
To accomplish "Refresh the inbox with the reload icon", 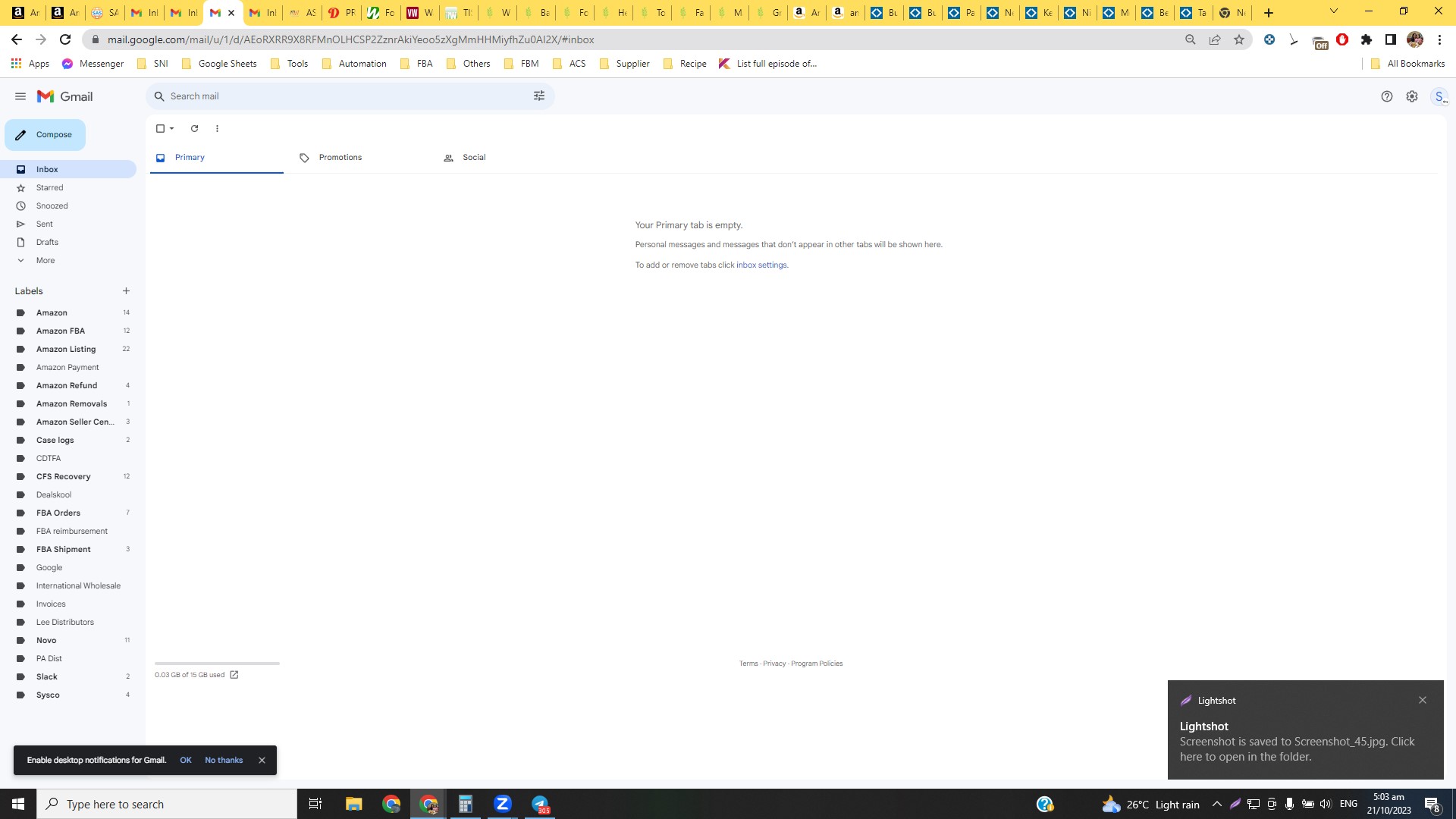I will (194, 129).
